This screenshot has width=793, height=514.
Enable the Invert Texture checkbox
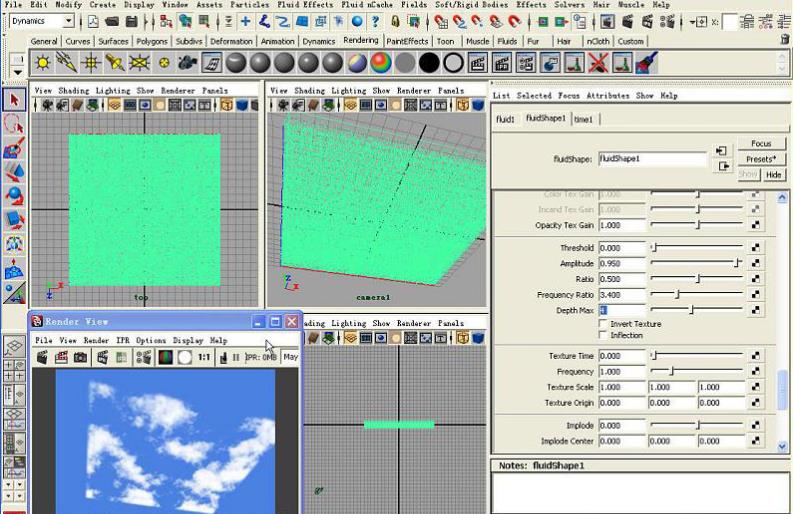tap(602, 323)
